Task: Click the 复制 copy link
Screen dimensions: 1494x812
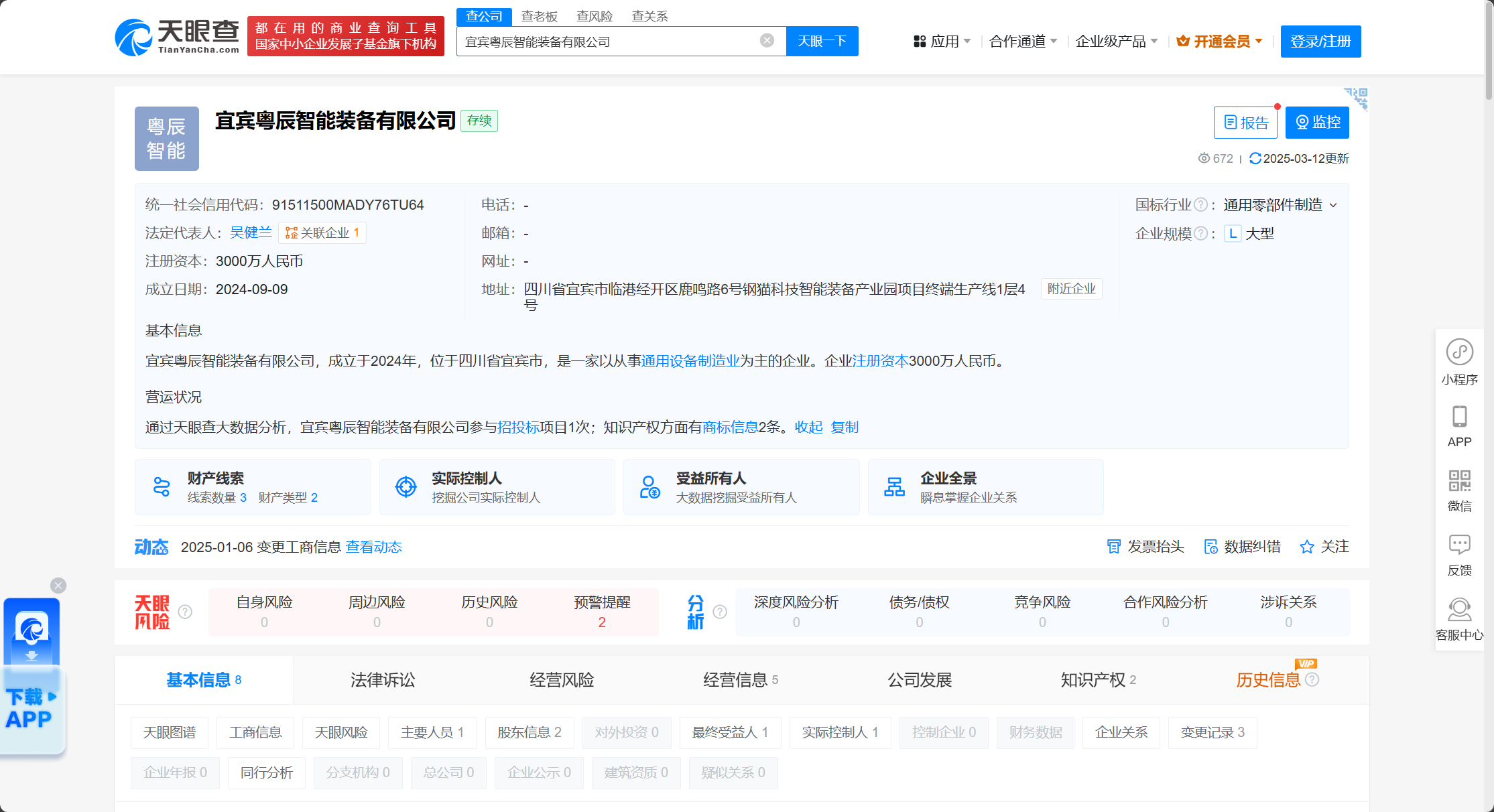Action: coord(845,427)
